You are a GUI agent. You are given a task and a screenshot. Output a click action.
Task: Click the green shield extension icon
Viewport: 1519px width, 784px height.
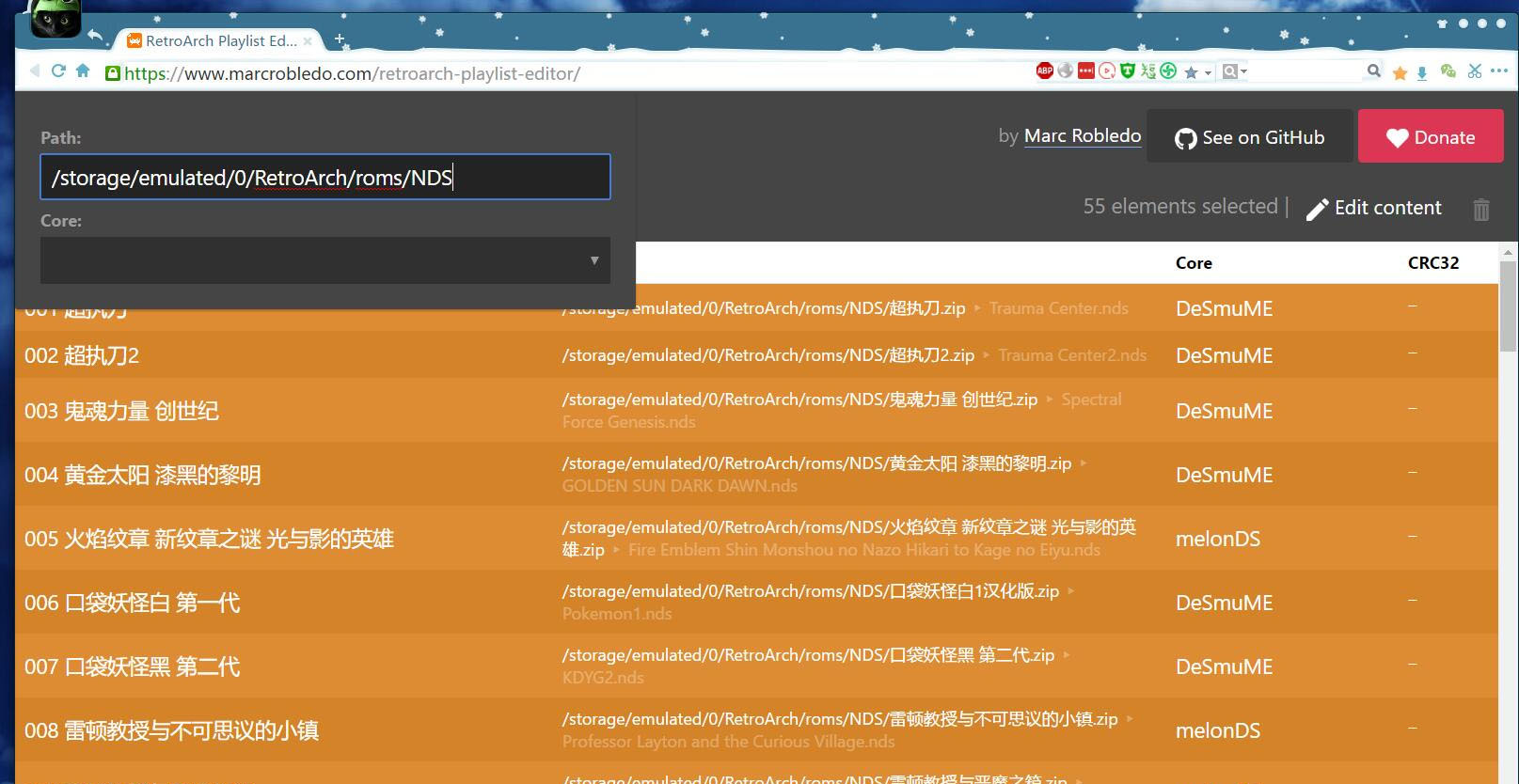click(x=1127, y=71)
